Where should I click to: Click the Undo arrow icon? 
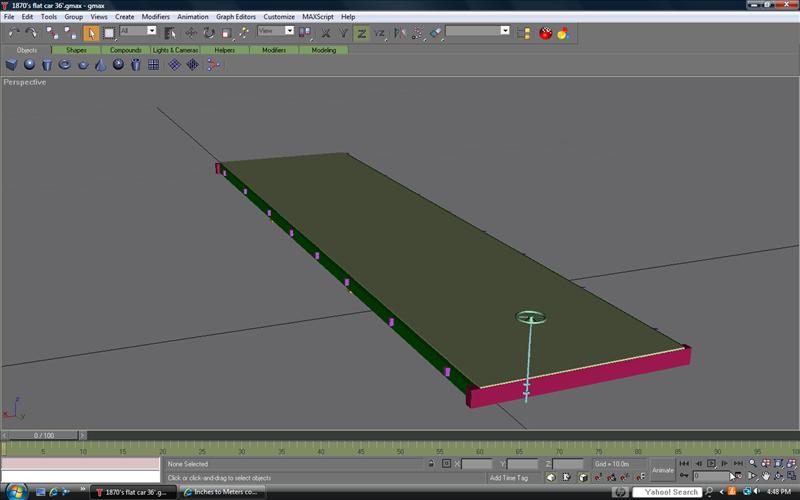point(13,33)
